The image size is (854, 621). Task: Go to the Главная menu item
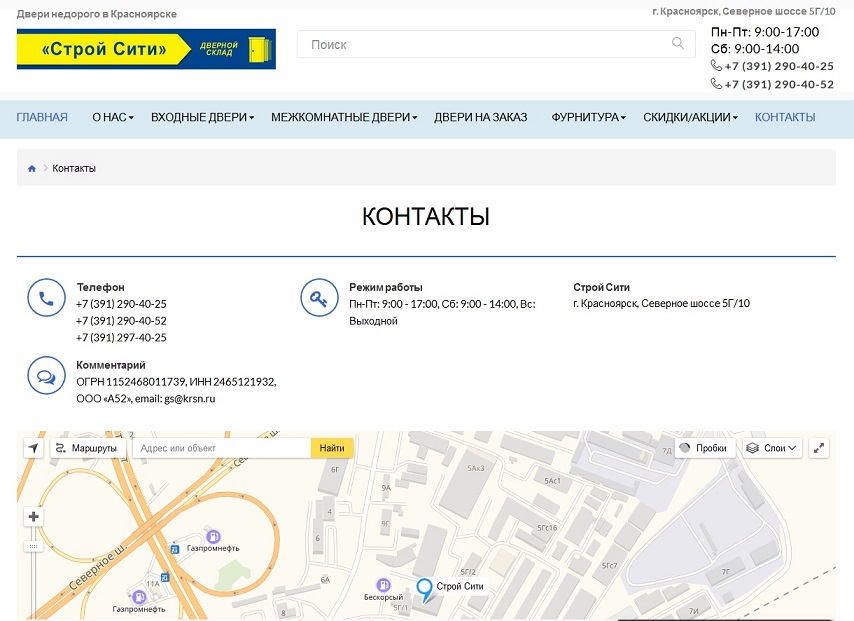pos(42,118)
